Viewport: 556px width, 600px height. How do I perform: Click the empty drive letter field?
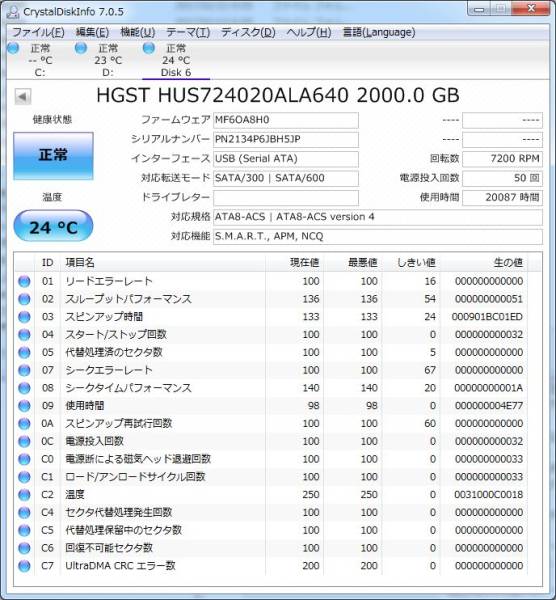[x=285, y=198]
